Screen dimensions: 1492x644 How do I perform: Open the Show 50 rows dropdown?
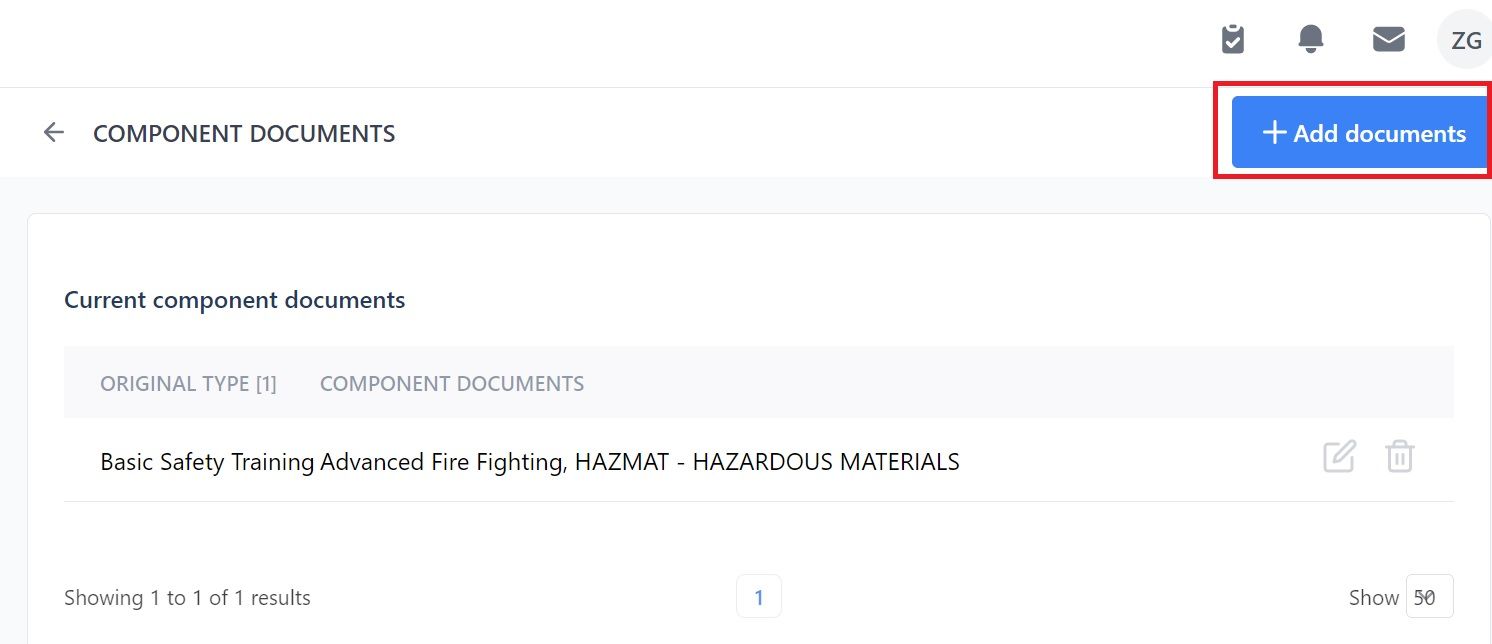(1429, 597)
